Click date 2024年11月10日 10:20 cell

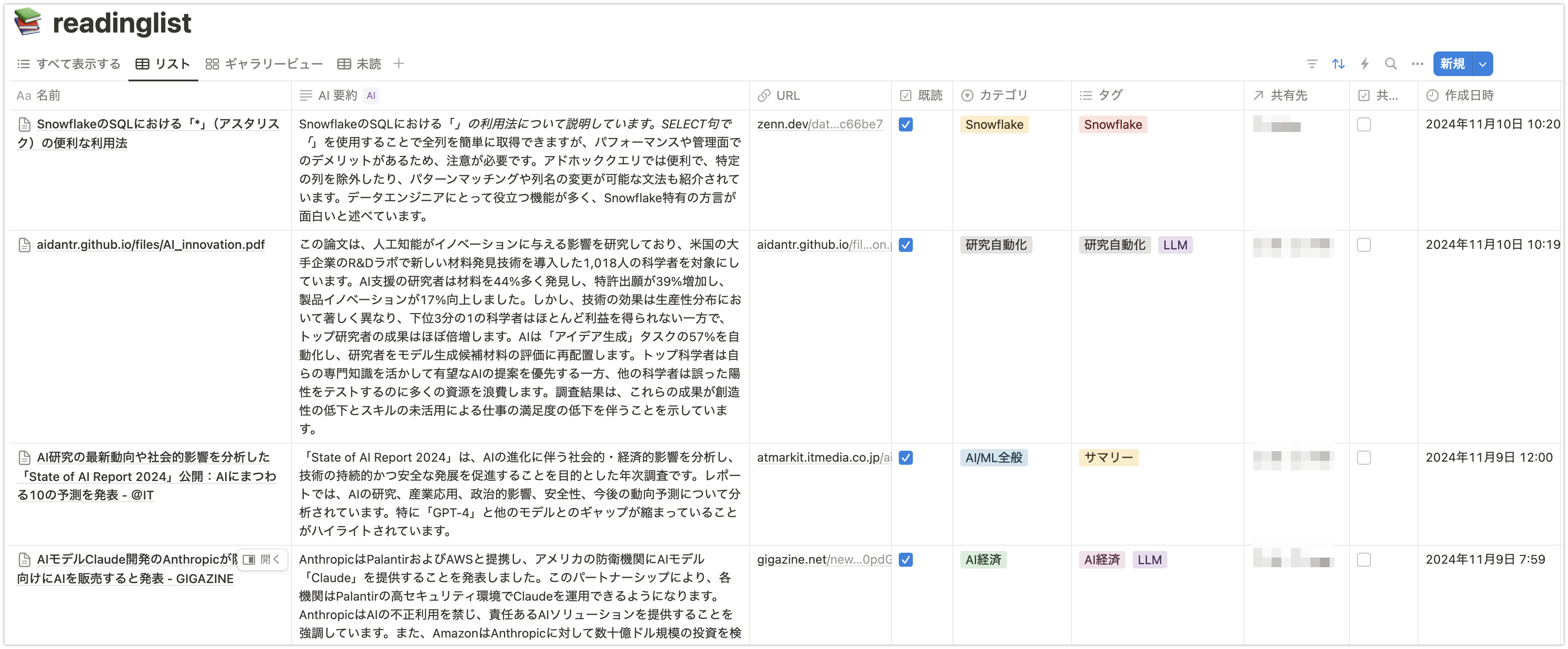[x=1492, y=124]
